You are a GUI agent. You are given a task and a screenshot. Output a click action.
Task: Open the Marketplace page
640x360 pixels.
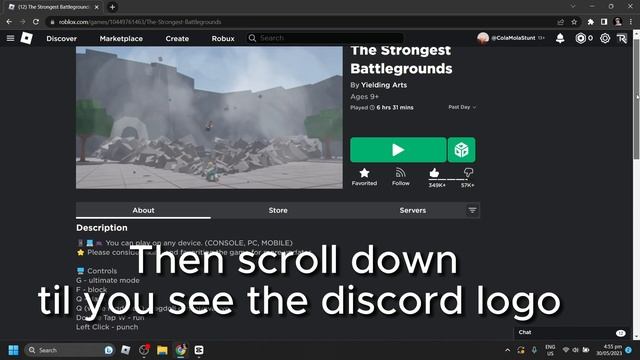click(x=121, y=38)
